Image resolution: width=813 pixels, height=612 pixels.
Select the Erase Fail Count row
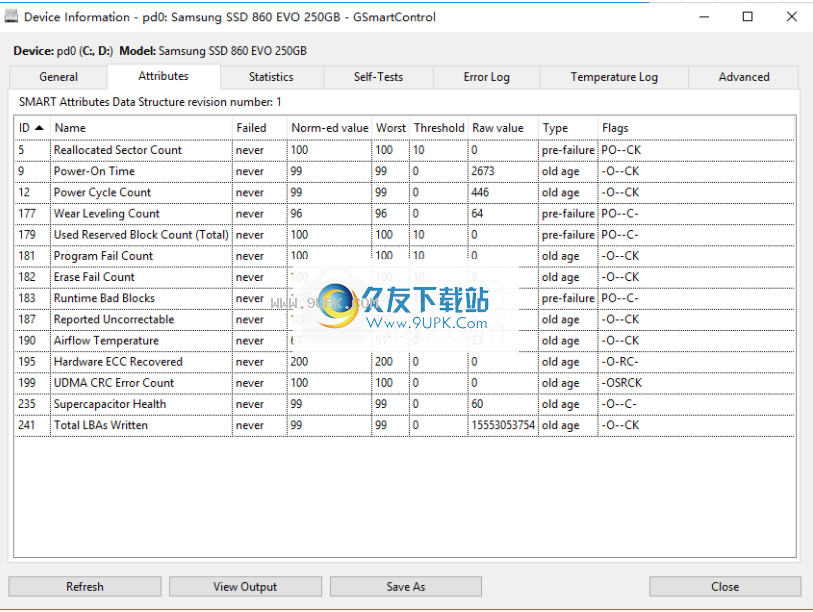pos(404,277)
